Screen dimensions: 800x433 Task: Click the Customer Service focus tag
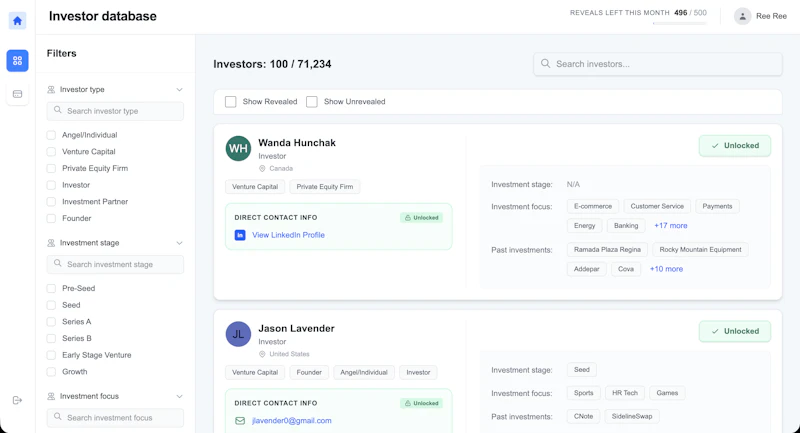[657, 206]
